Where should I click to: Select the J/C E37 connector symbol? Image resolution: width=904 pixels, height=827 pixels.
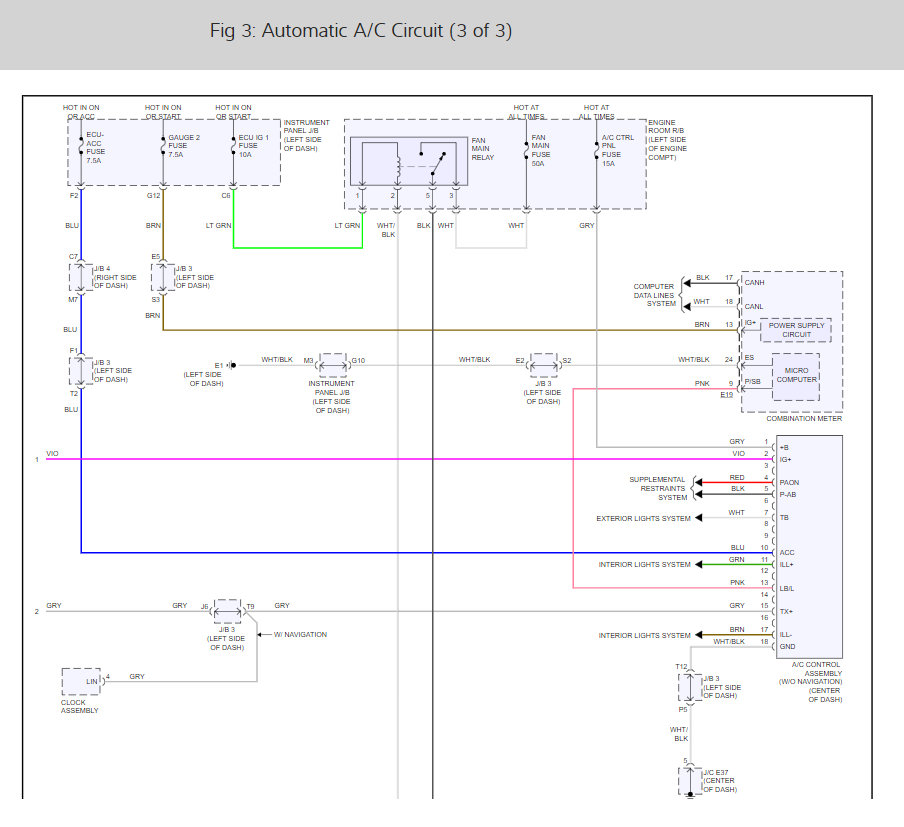pyautogui.click(x=690, y=780)
